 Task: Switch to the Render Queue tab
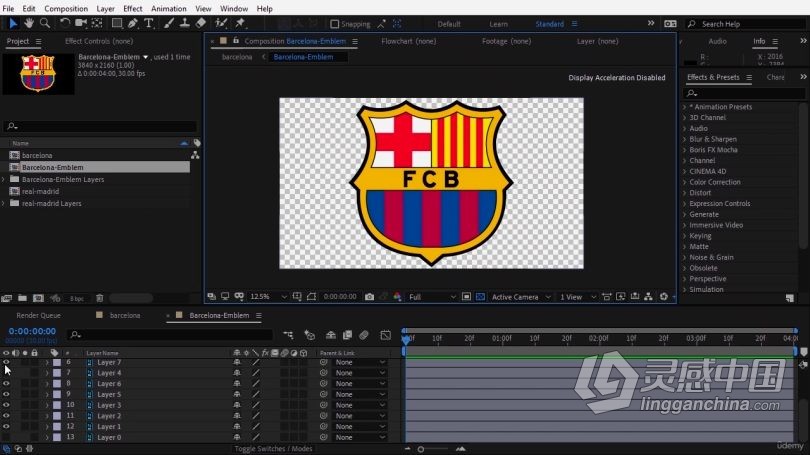(x=38, y=316)
